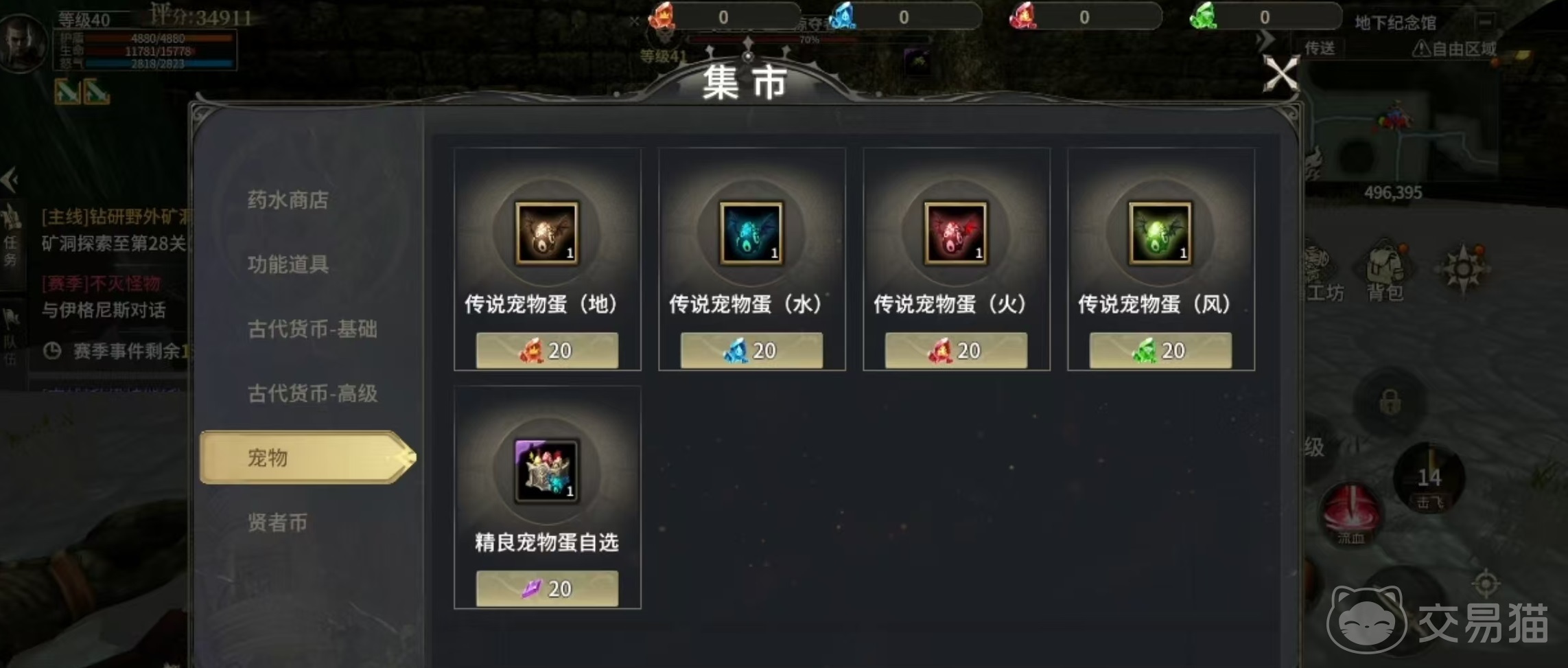Image resolution: width=1568 pixels, height=668 pixels.
Task: Open the 古代货币-基础 tab
Action: (312, 329)
